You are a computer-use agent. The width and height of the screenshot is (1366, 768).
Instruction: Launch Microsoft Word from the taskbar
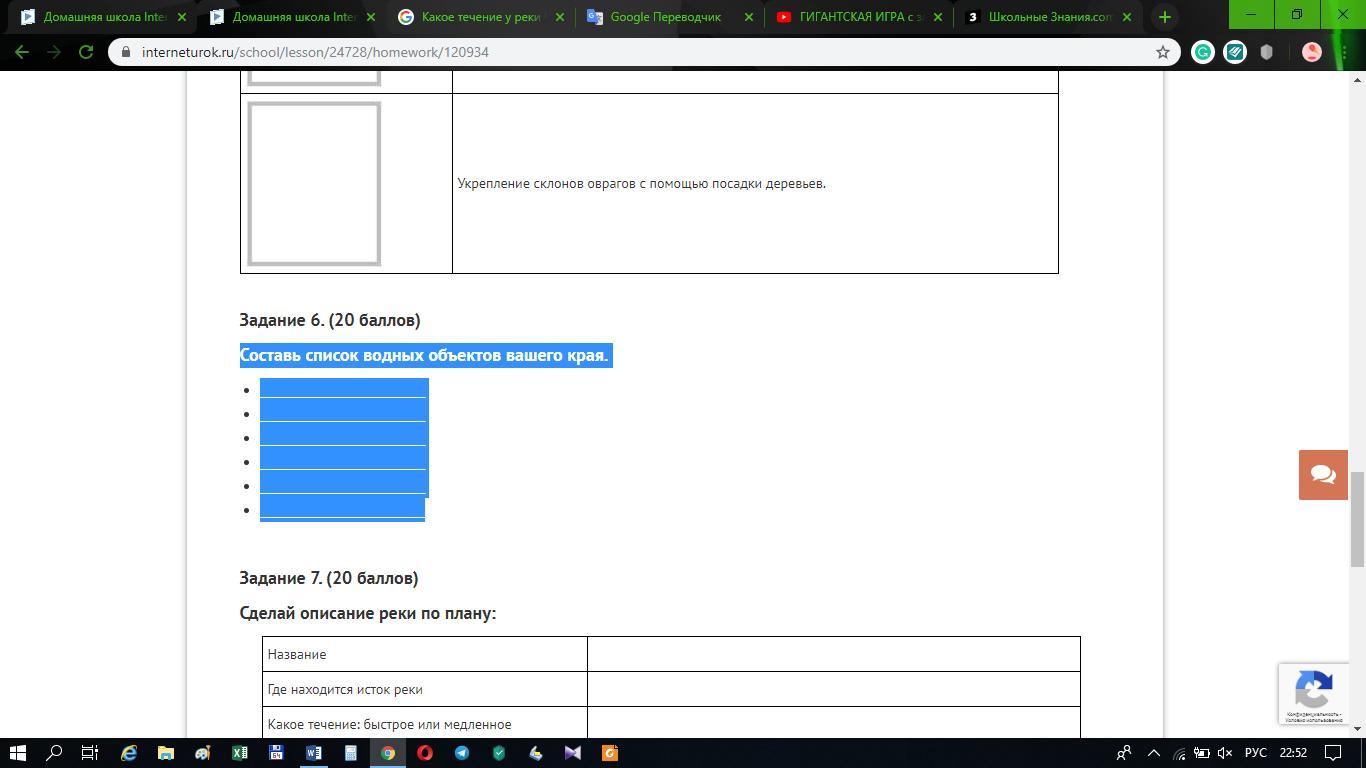[x=314, y=753]
